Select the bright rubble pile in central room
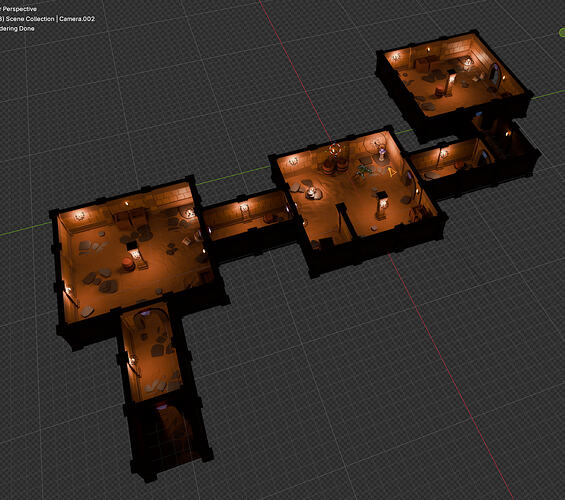The width and height of the screenshot is (565, 500). point(313,193)
